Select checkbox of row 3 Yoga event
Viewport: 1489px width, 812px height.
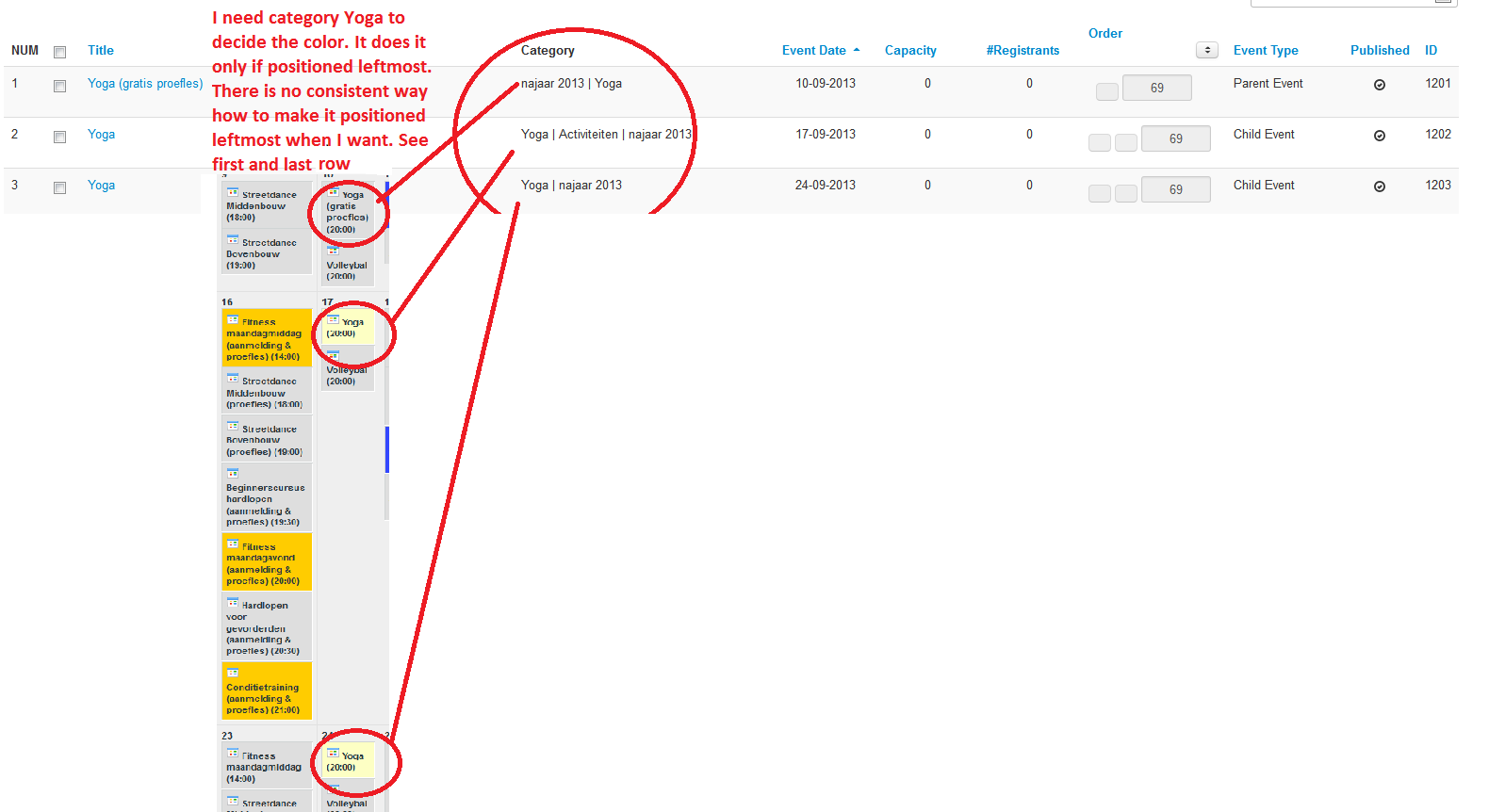pyautogui.click(x=59, y=188)
